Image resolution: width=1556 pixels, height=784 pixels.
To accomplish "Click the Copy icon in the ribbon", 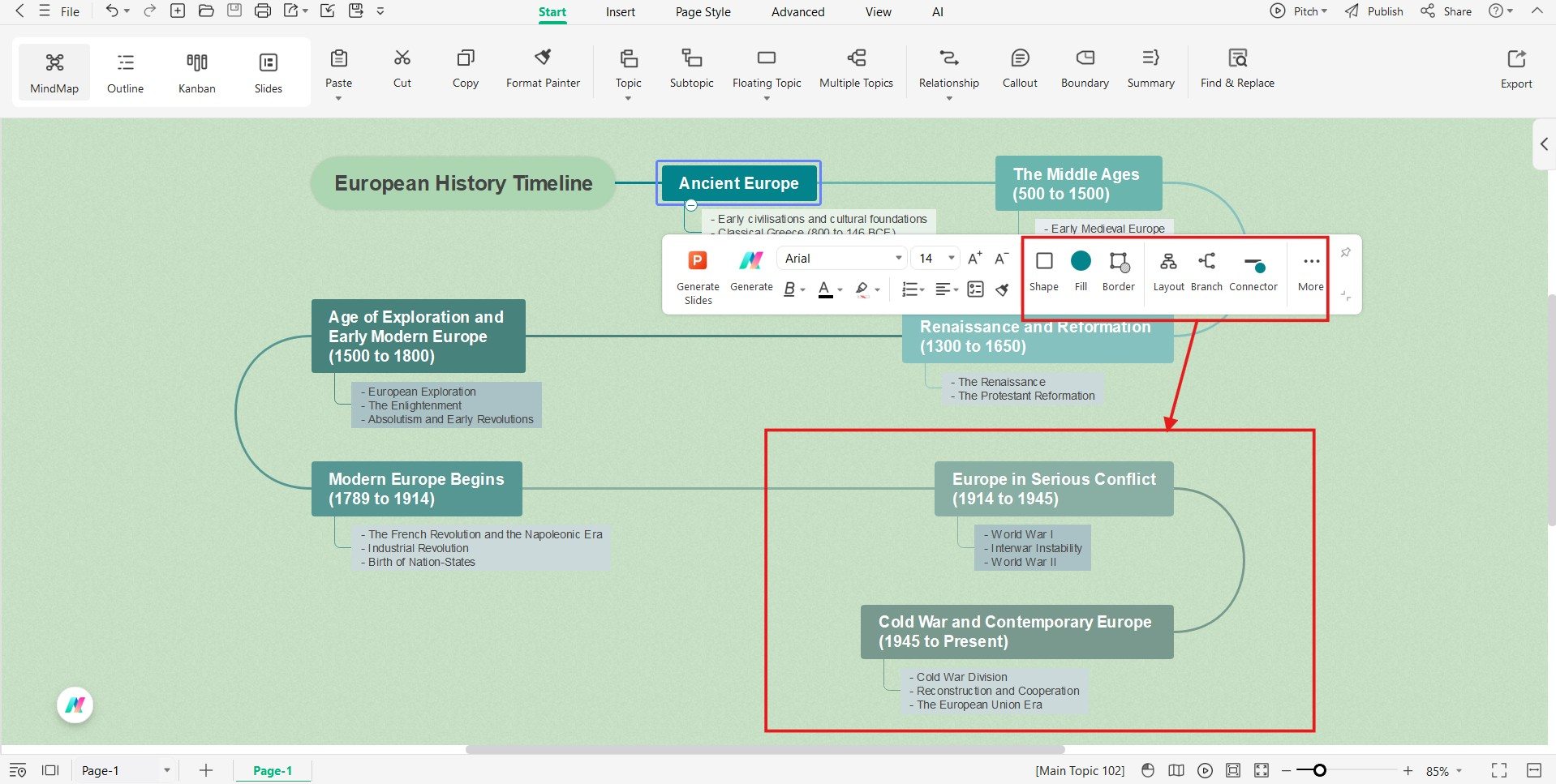I will click(466, 58).
